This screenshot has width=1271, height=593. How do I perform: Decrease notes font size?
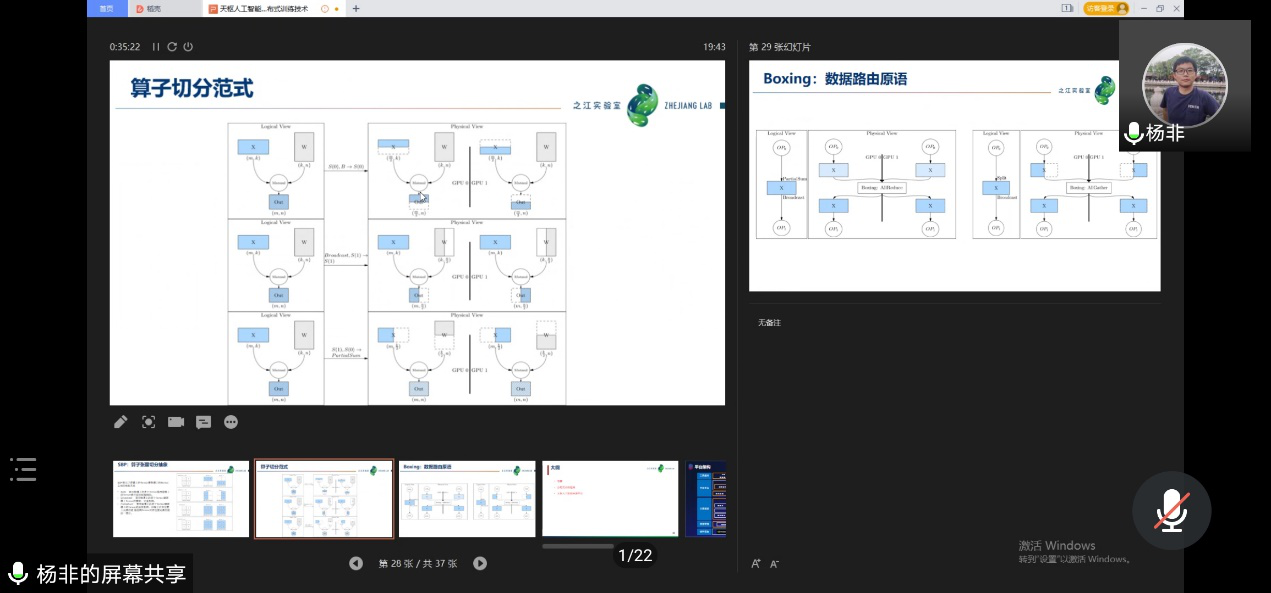click(774, 564)
